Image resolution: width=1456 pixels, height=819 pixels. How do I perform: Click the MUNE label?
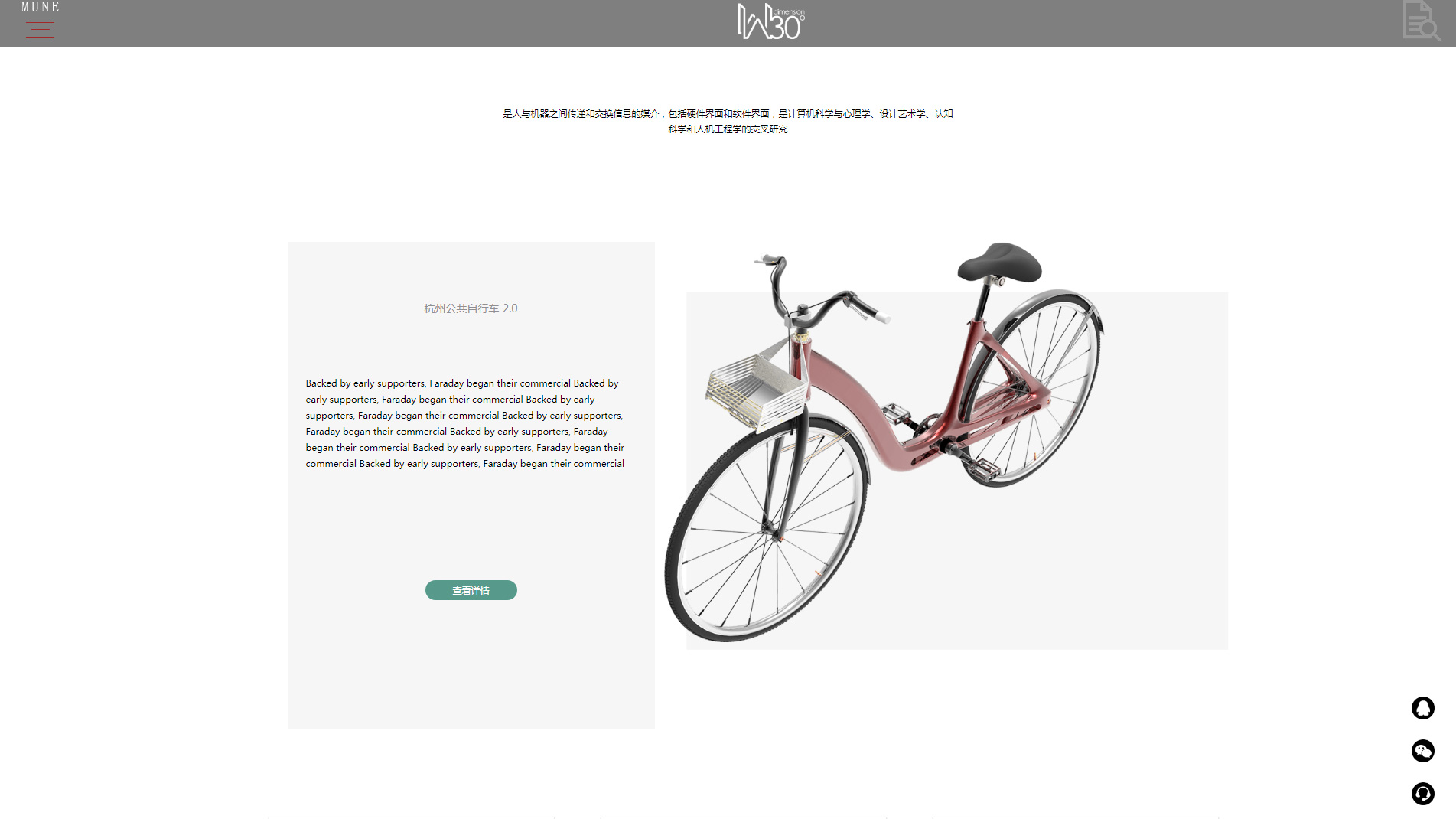coord(41,7)
